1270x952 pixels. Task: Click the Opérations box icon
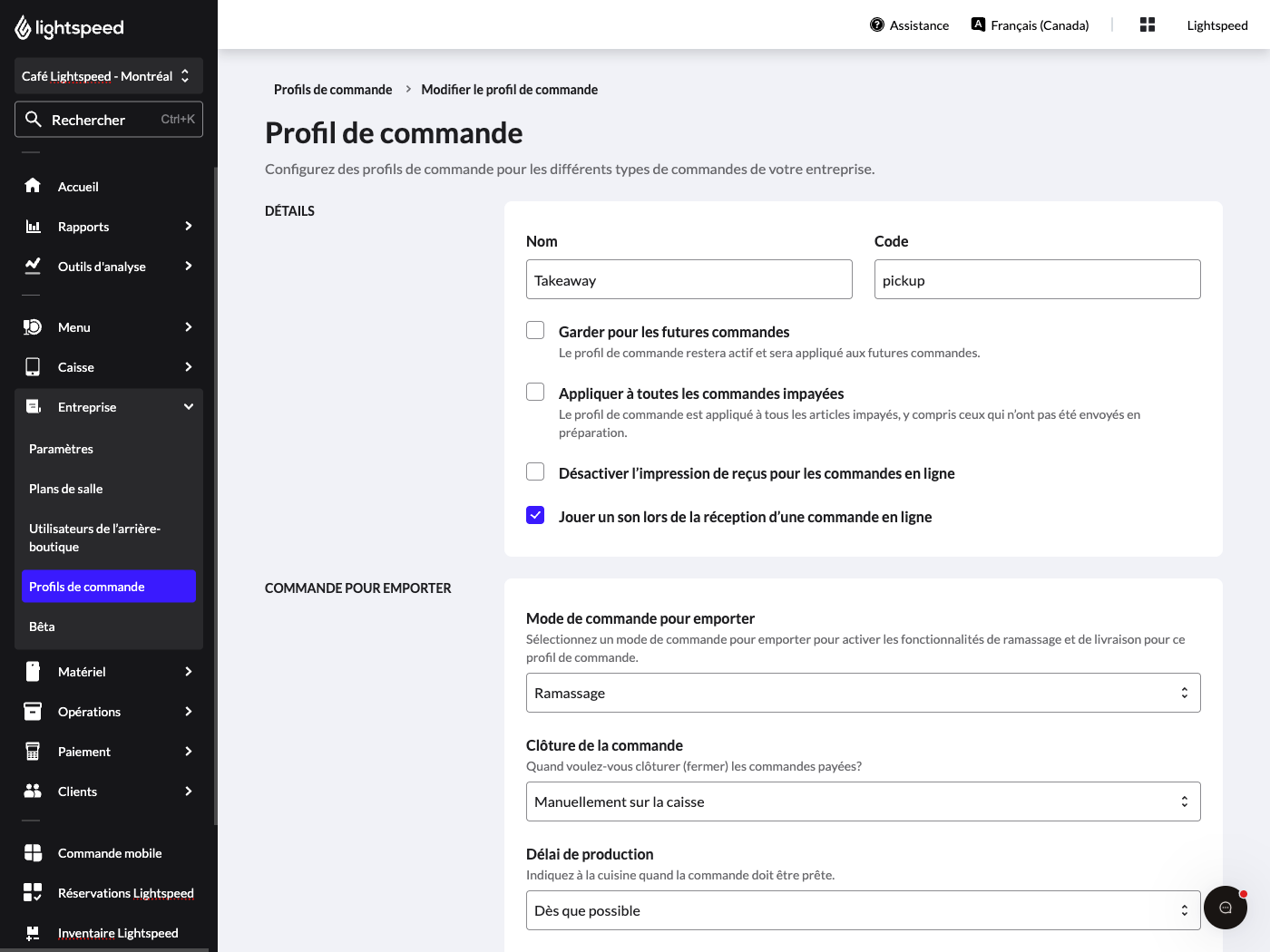tap(33, 712)
